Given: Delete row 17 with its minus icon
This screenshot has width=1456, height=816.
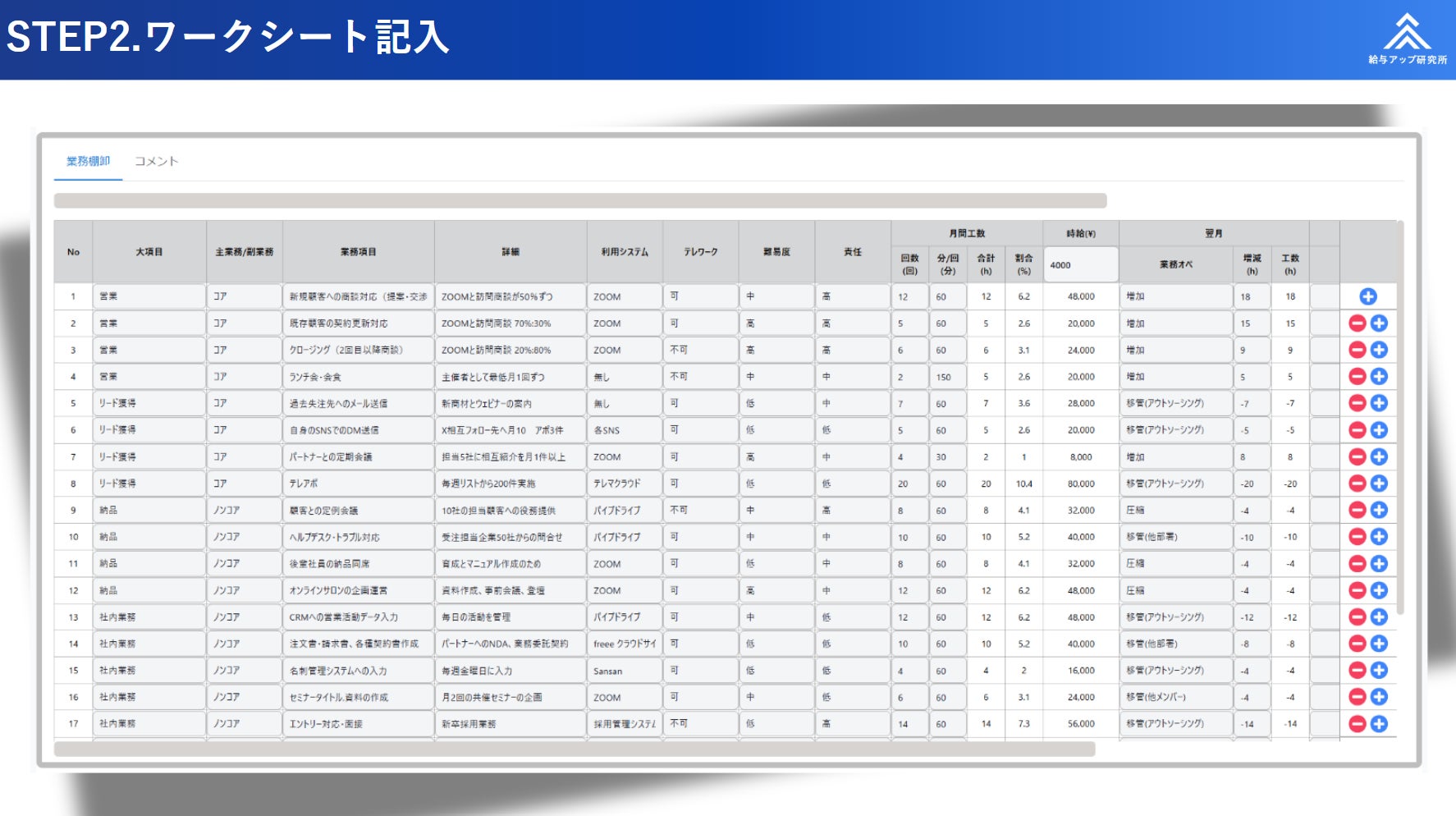Looking at the screenshot, I should click(x=1358, y=723).
